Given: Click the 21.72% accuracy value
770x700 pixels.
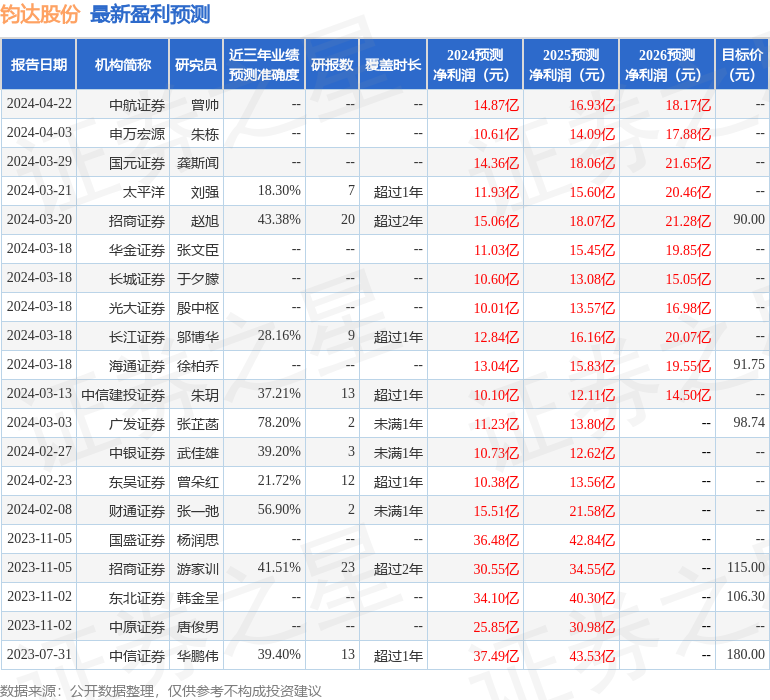Looking at the screenshot, I should click(x=279, y=480).
